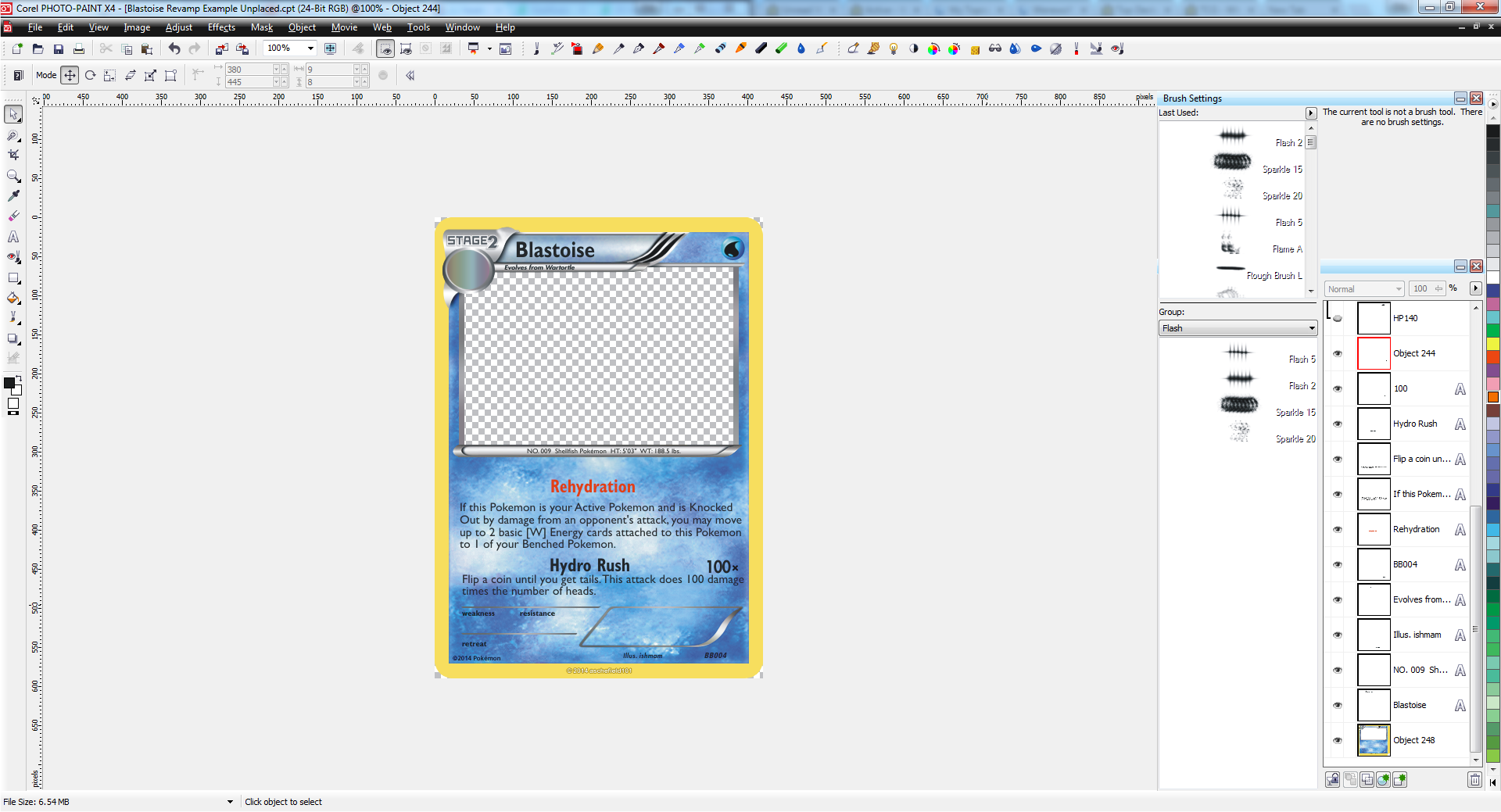Open a file using the Open folder icon
The image size is (1501, 812).
tap(38, 48)
